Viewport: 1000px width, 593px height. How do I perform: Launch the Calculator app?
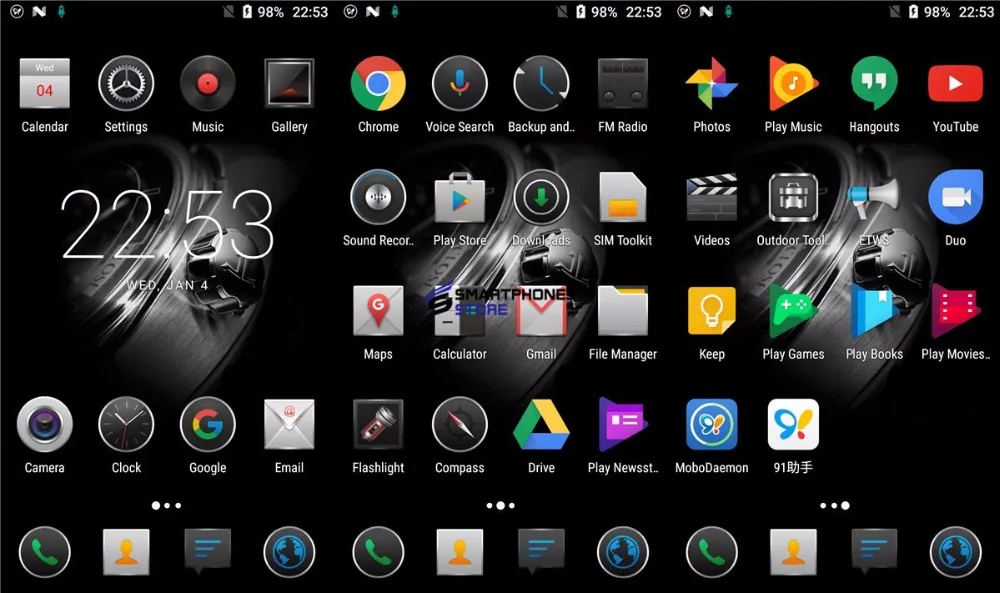pos(460,311)
